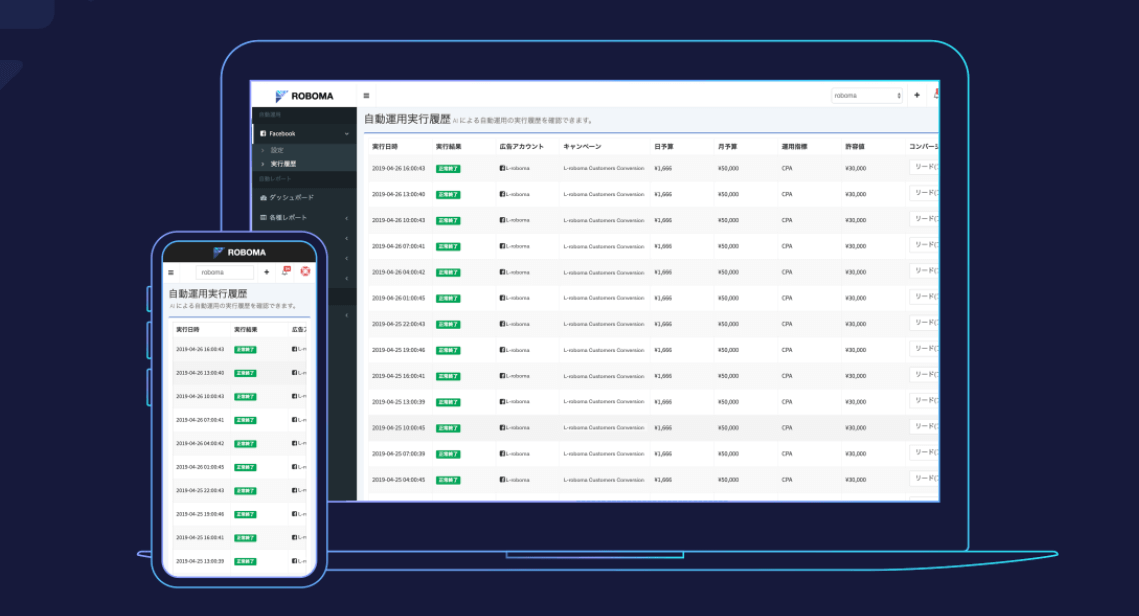Screen dimensions: 1139x616
Task: Tap the hamburger menu icon on the phone
Action: [x=171, y=272]
